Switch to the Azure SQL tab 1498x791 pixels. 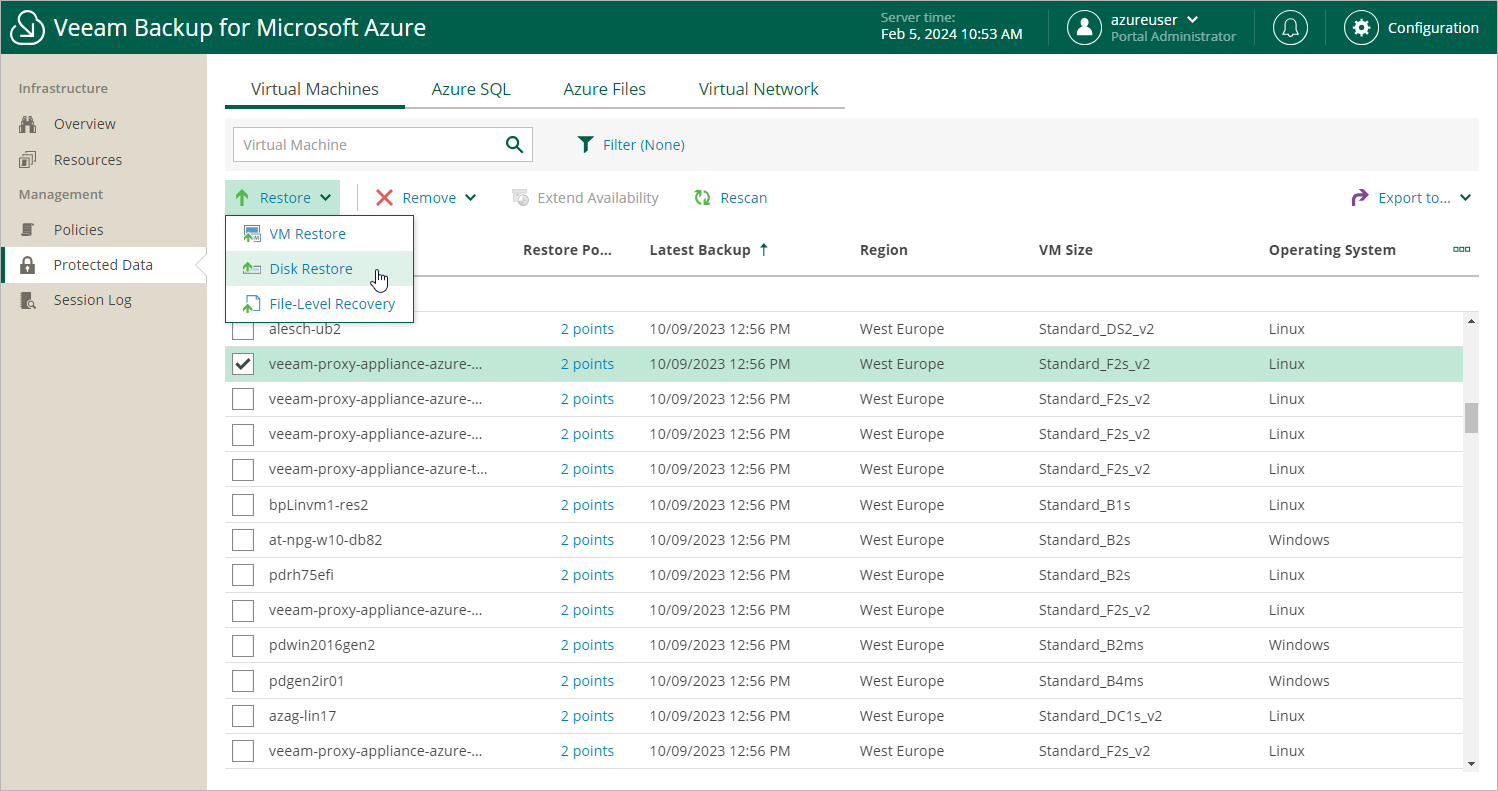[471, 89]
